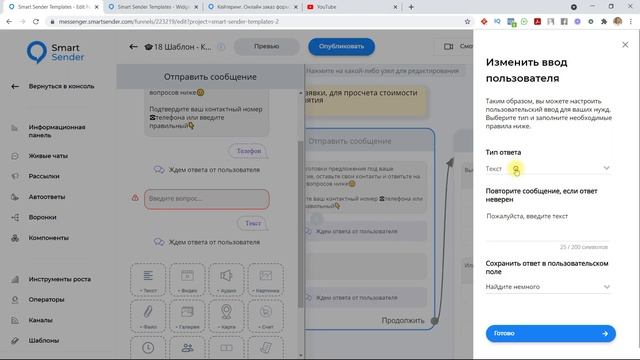
Task: Add a Файл block
Action: tap(148, 316)
